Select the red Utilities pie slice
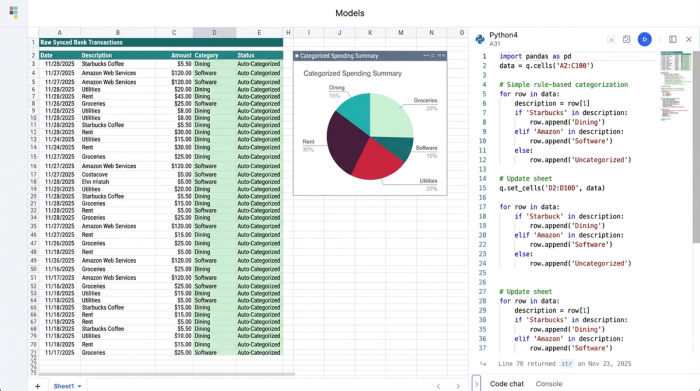This screenshot has width=700, height=391. pyautogui.click(x=378, y=161)
